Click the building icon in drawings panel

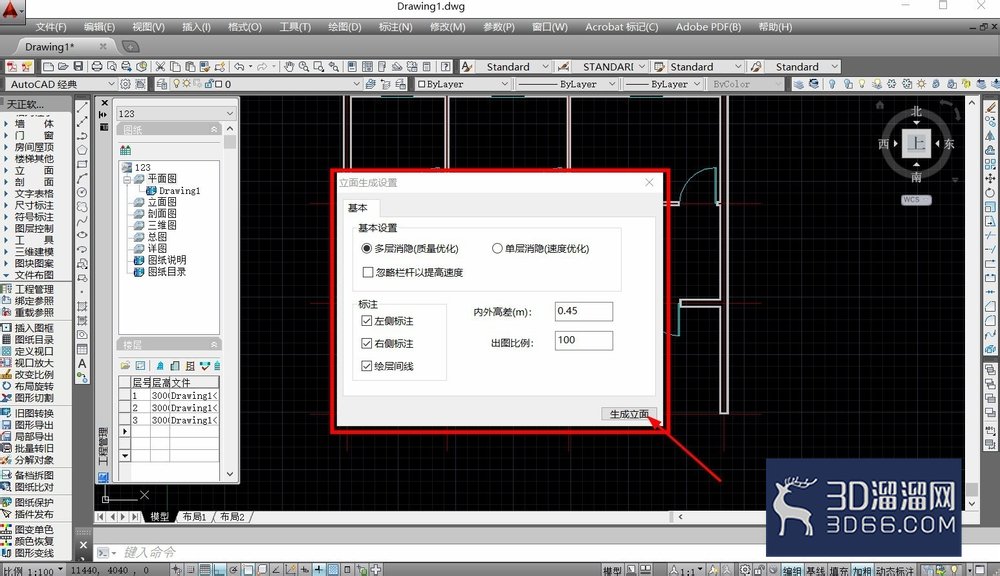click(x=126, y=150)
